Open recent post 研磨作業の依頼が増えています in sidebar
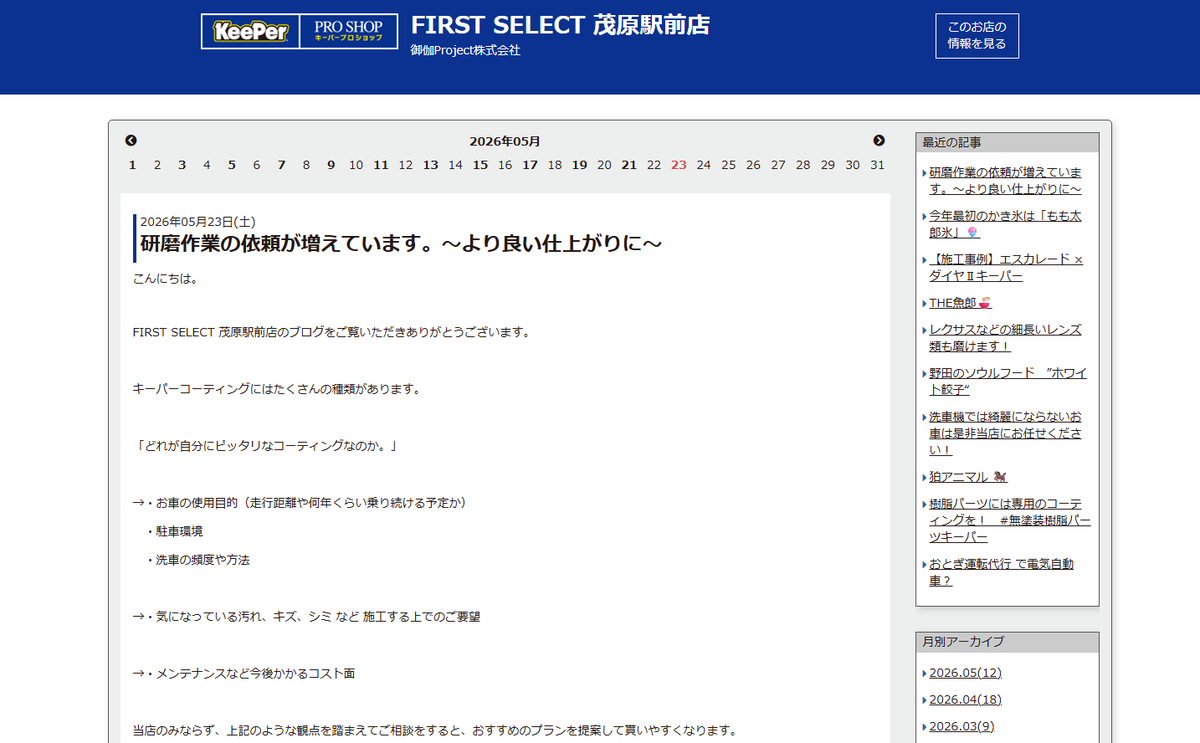This screenshot has width=1200, height=743. [1005, 181]
